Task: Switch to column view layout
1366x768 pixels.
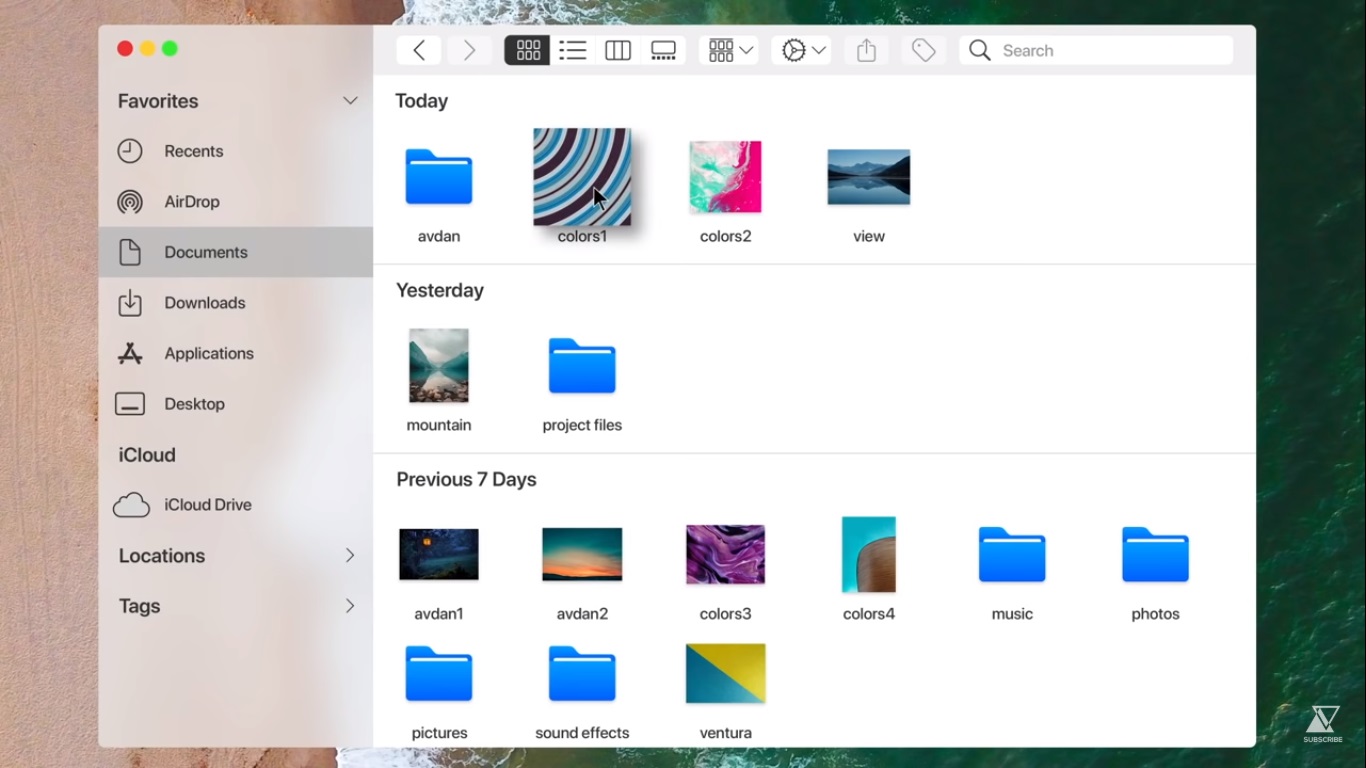Action: (x=618, y=51)
